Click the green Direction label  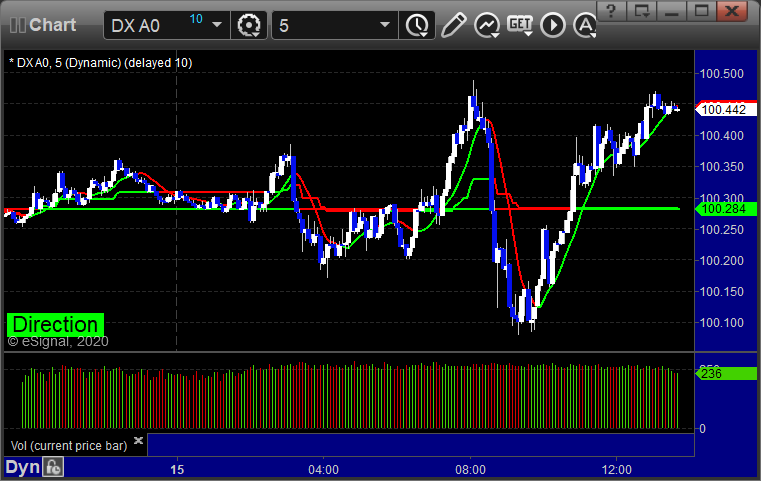point(55,325)
